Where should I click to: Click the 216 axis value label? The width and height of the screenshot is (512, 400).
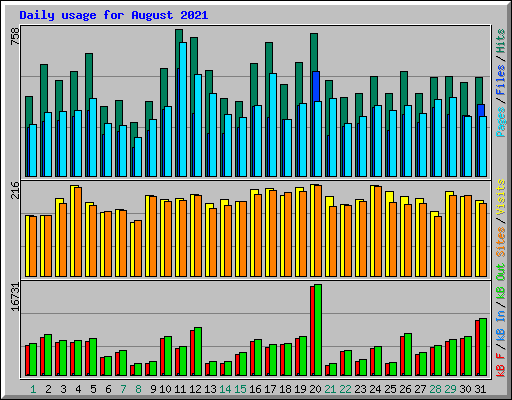pyautogui.click(x=15, y=190)
